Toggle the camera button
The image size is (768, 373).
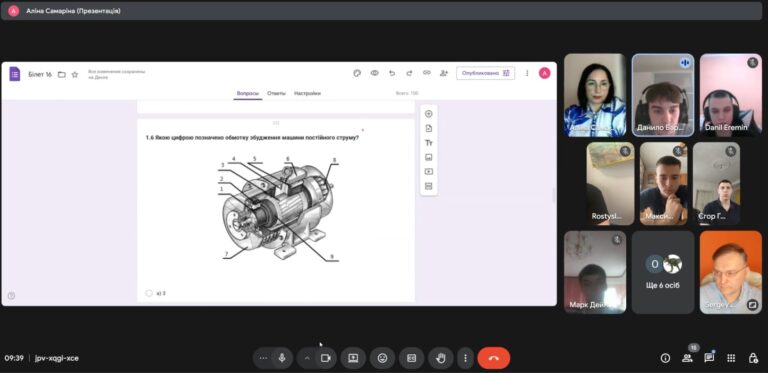326,358
